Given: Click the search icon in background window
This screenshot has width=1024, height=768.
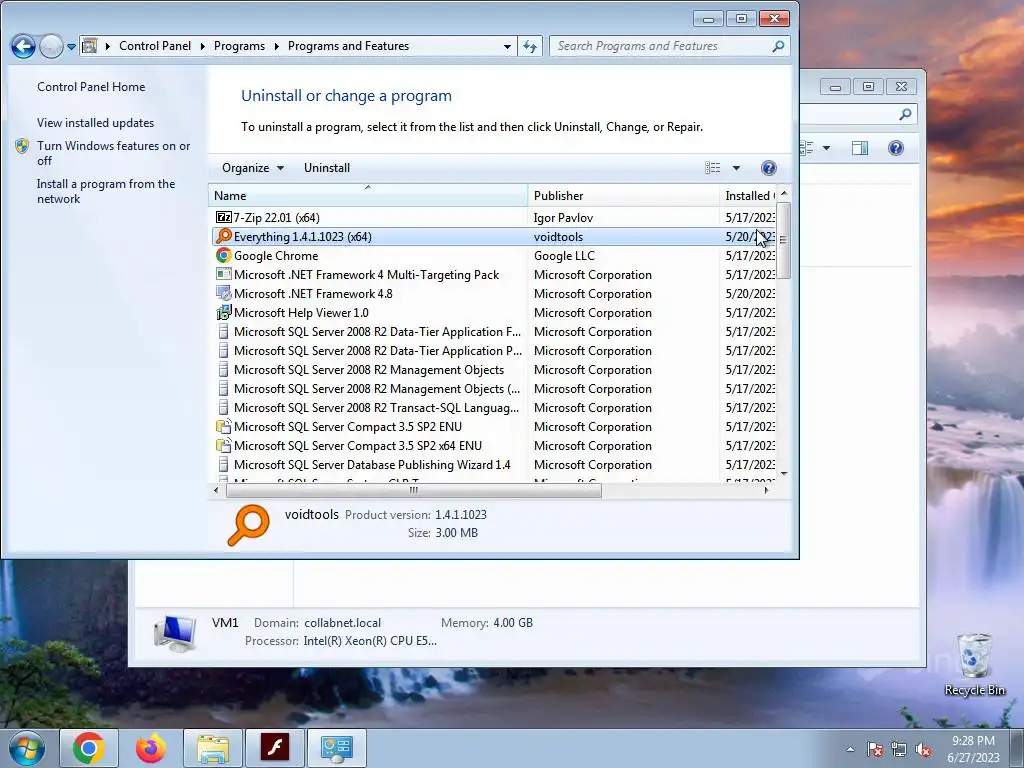Looking at the screenshot, I should (x=905, y=114).
